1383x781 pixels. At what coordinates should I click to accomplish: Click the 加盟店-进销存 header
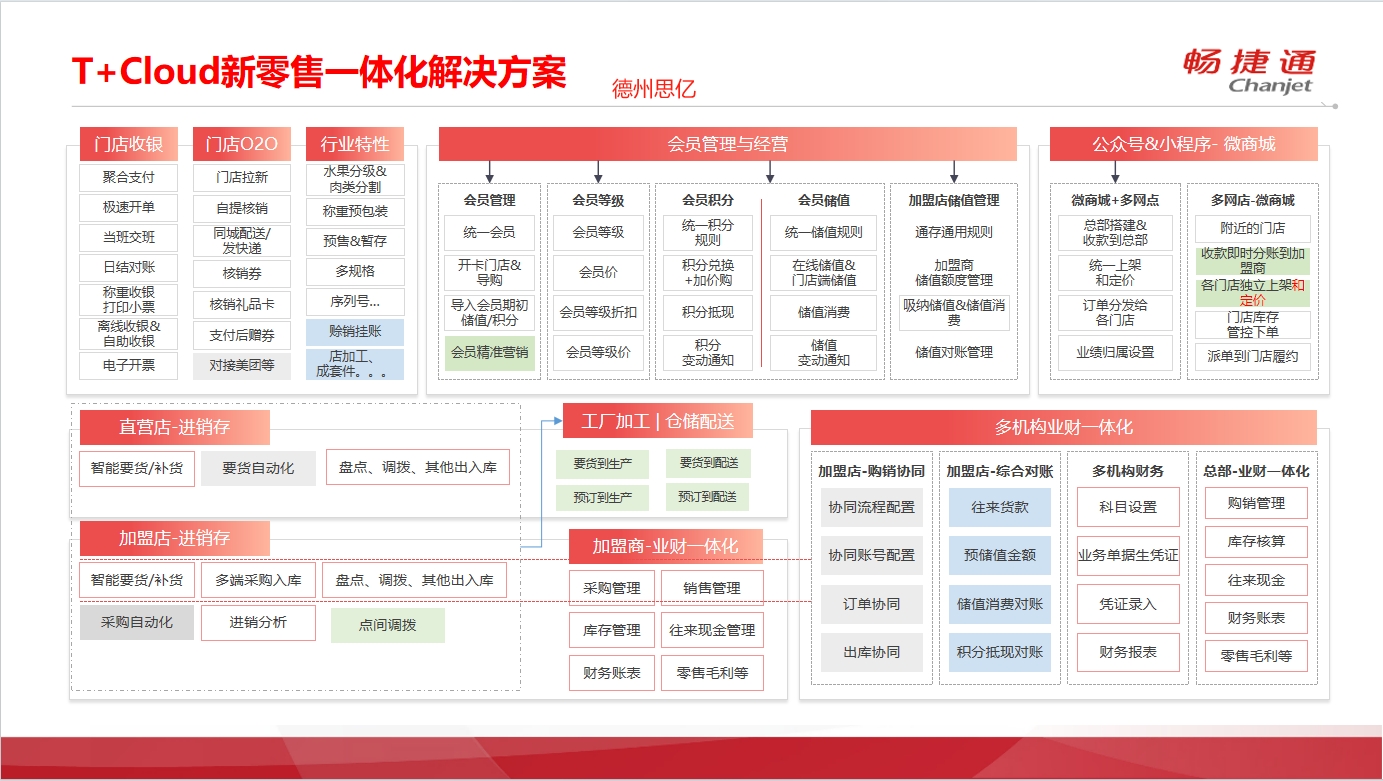point(175,538)
